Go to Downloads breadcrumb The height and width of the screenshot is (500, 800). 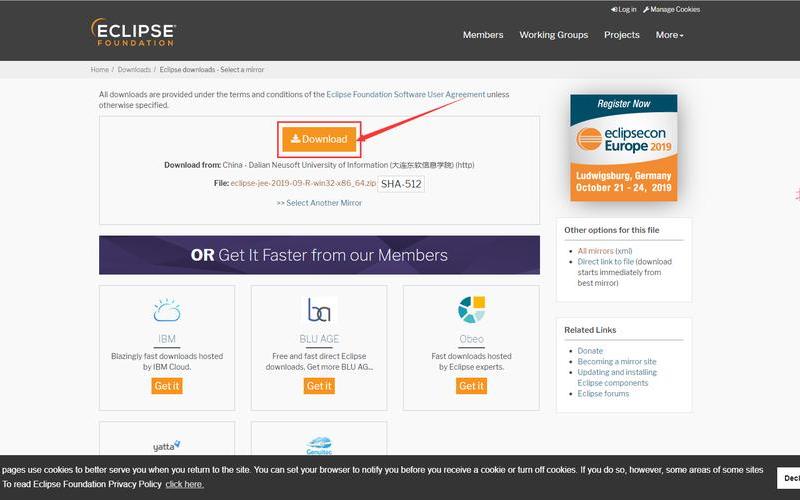pos(134,69)
